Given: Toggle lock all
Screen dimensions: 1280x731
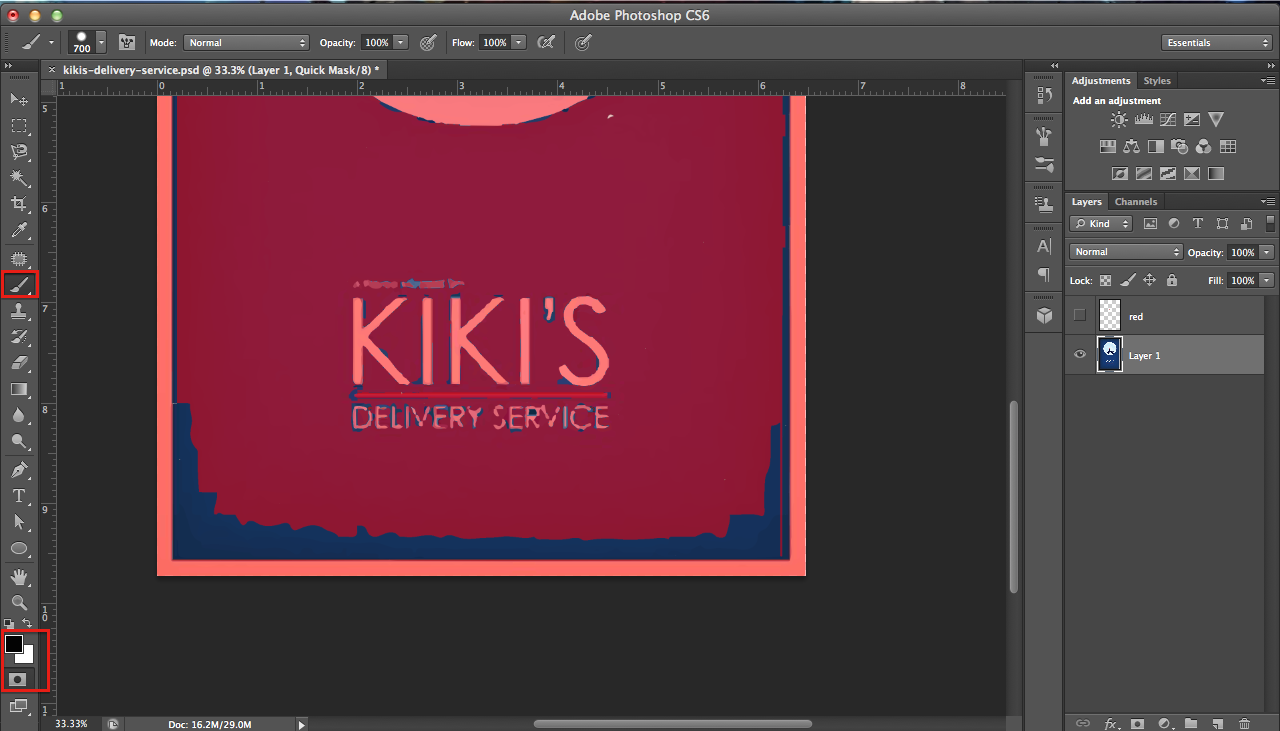Looking at the screenshot, I should [1171, 281].
